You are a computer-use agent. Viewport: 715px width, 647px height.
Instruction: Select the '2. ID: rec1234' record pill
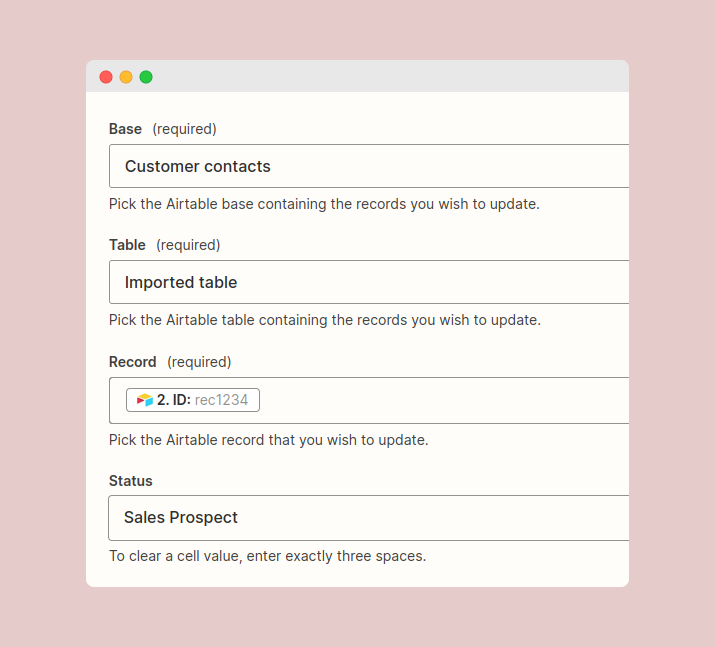pyautogui.click(x=193, y=400)
